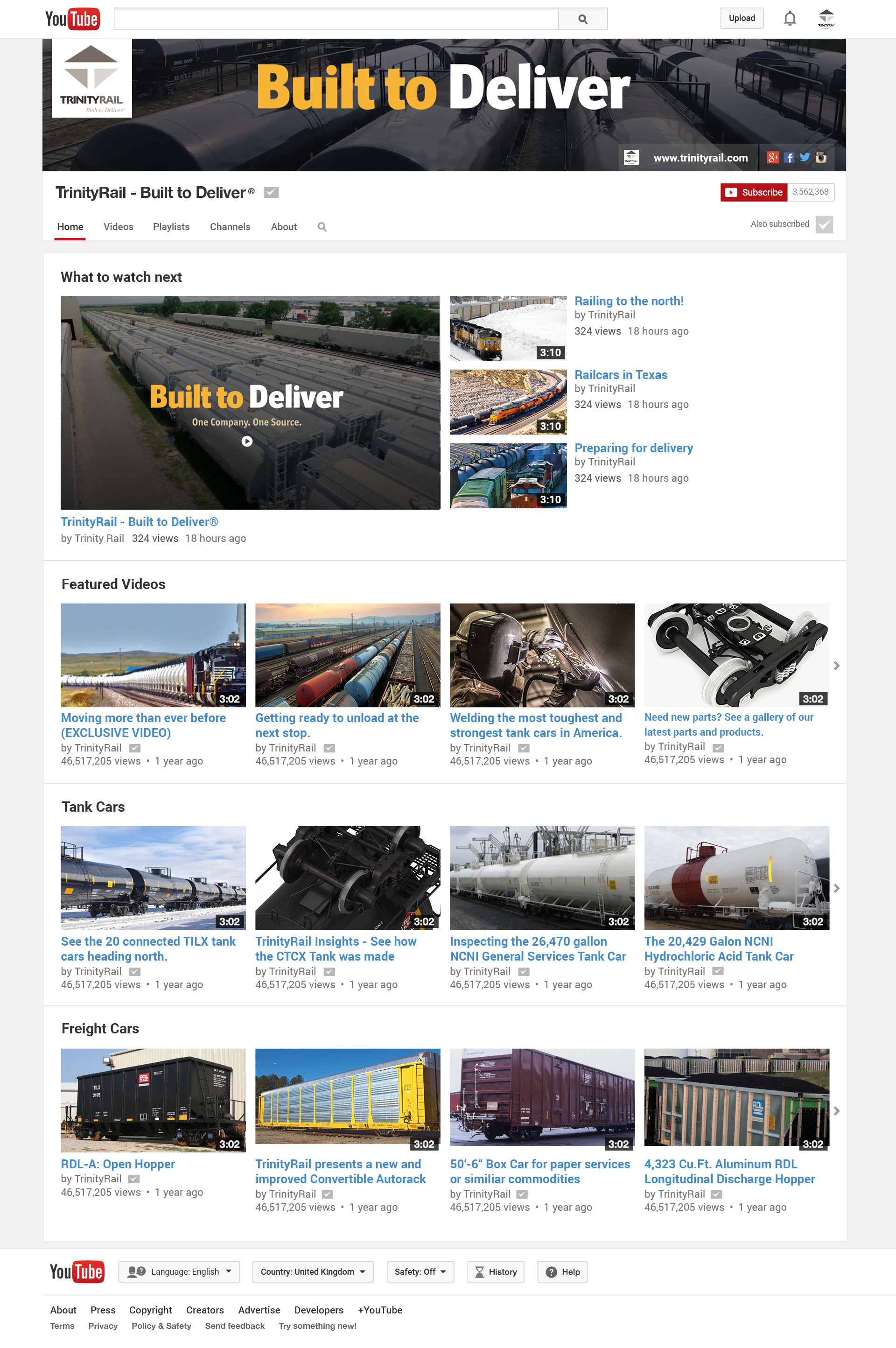Click into the YouTube search field

336,19
